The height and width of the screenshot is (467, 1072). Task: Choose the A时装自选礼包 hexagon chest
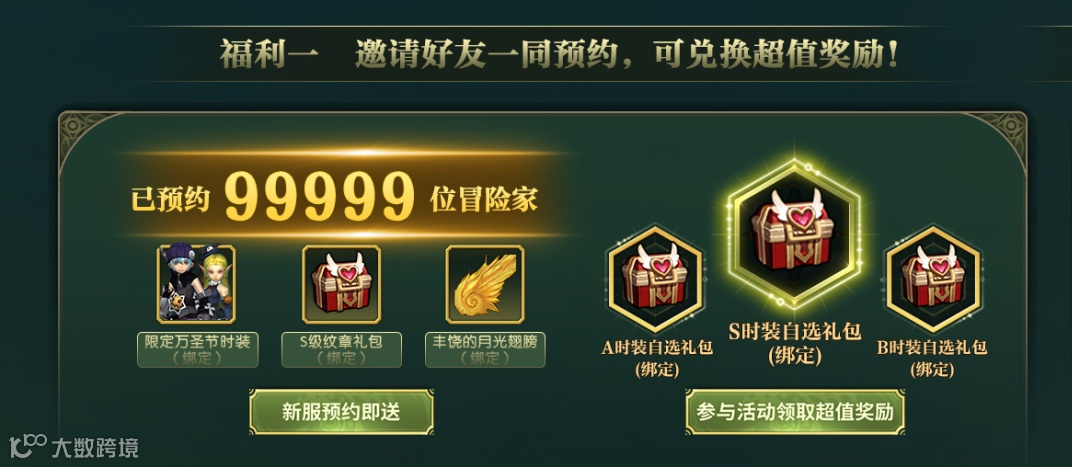[x=655, y=278]
